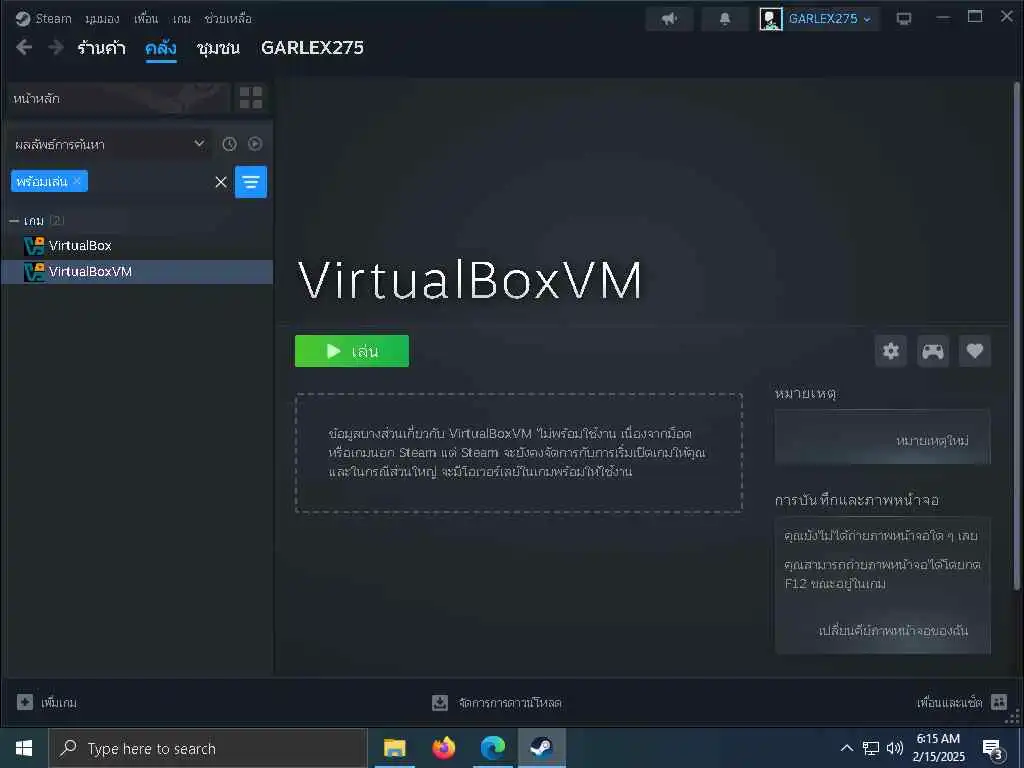The width and height of the screenshot is (1024, 768).
Task: Click the friends chat grid icon
Action: pyautogui.click(x=999, y=702)
